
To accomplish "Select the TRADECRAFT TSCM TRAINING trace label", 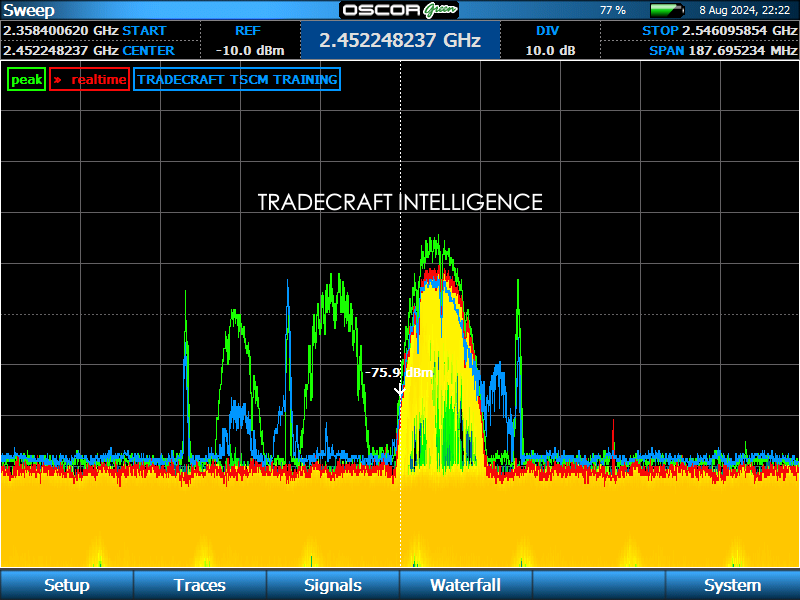I will point(237,80).
